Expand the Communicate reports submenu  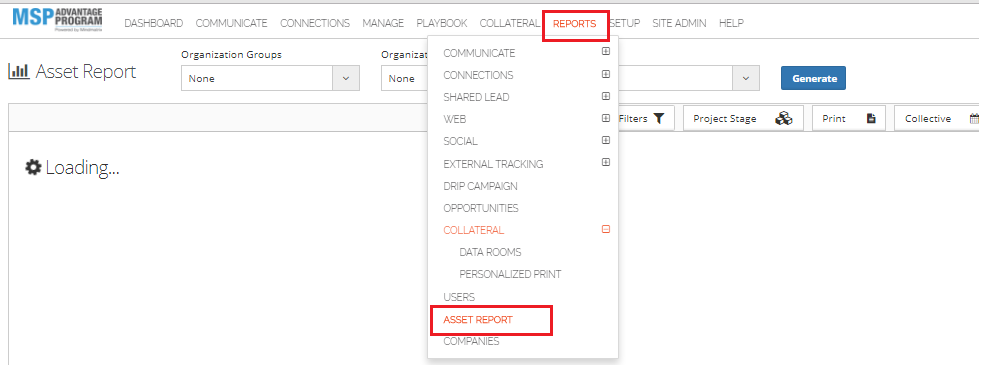tap(606, 52)
